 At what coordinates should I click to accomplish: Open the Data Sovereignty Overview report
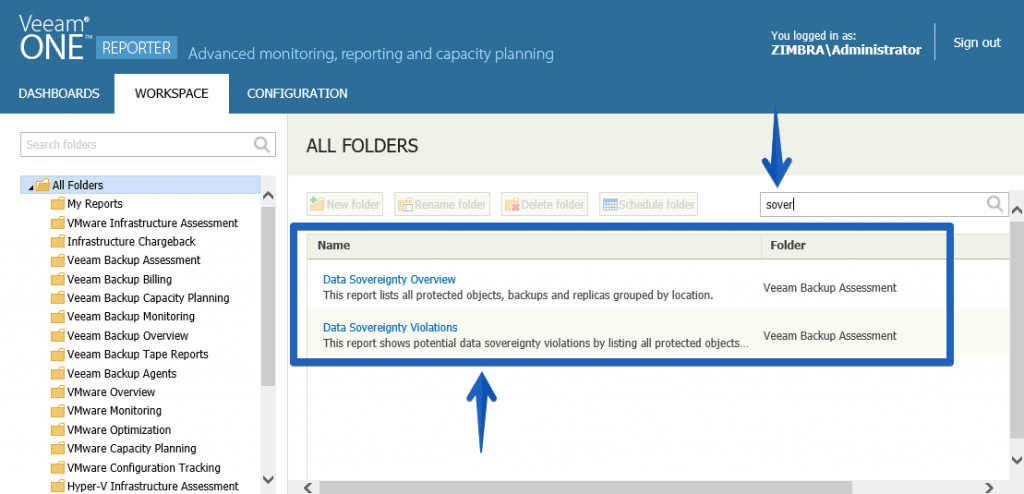(389, 280)
